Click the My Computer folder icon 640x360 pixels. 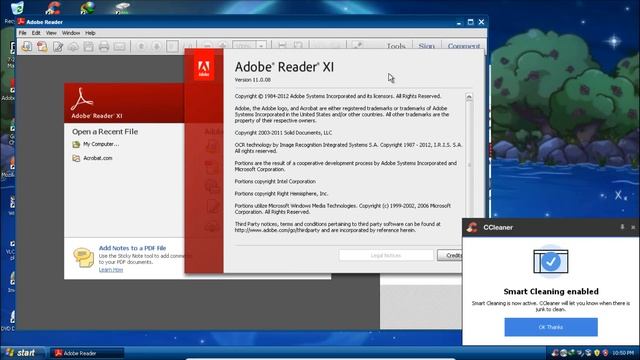tap(76, 144)
